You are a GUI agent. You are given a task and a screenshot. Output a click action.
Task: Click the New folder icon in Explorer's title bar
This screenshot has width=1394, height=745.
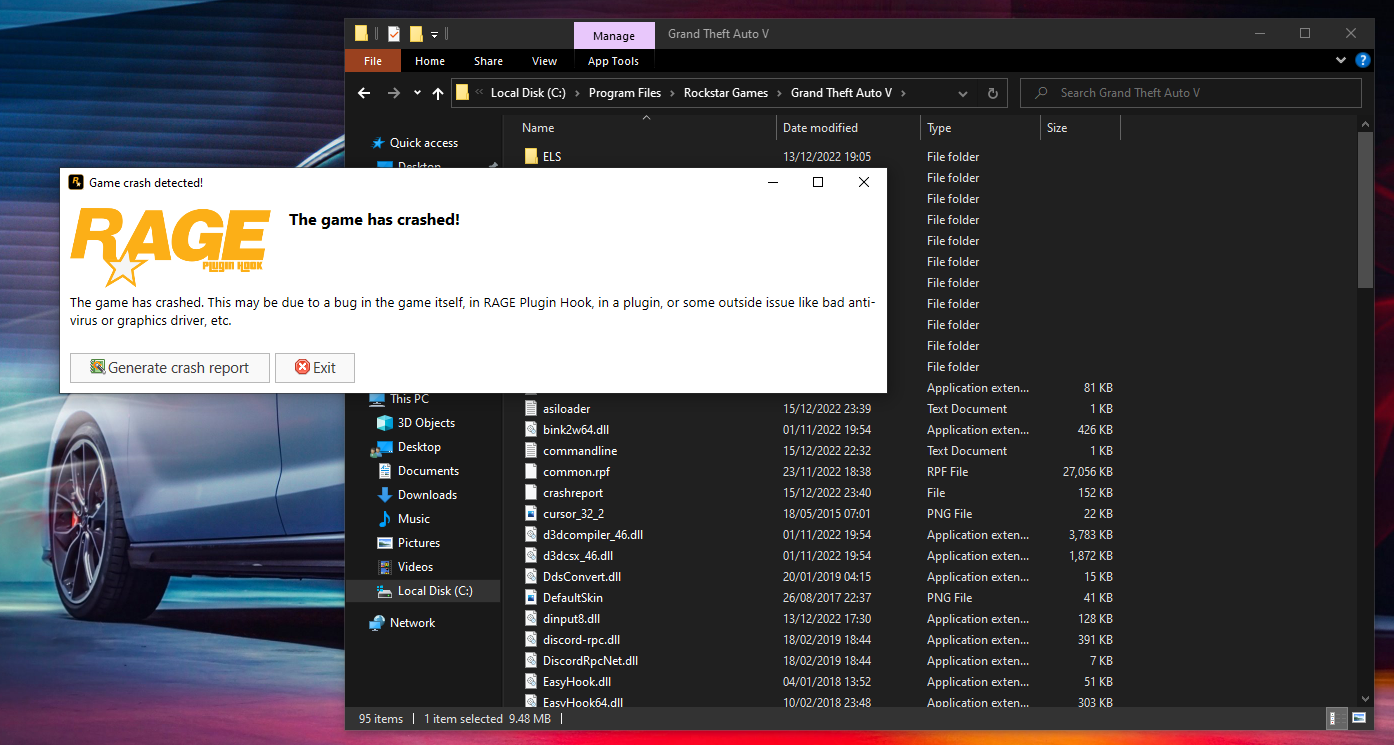pos(416,34)
